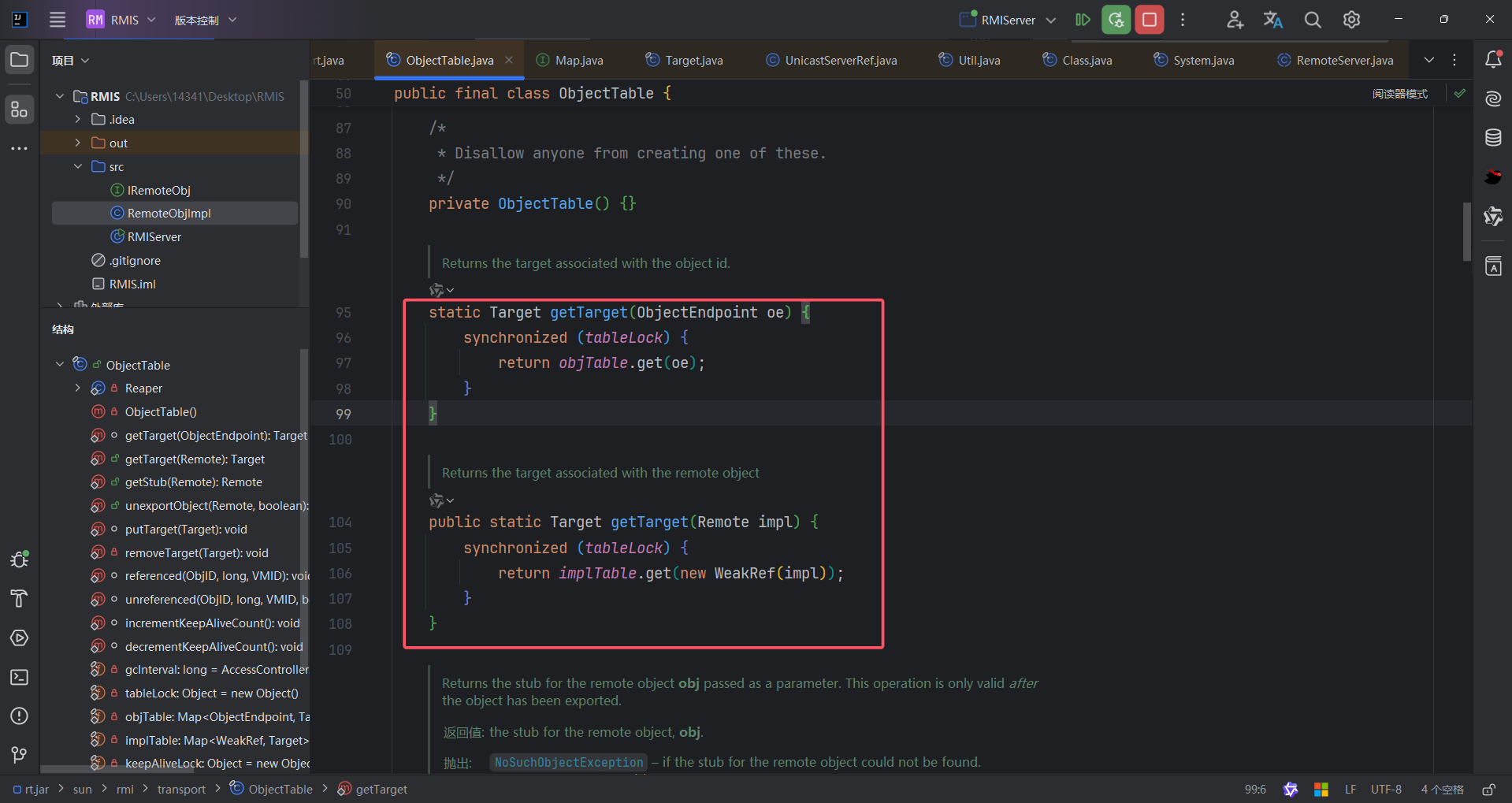Screen dimensions: 1512x803
Task: Open the Structure tool window icon
Action: [x=20, y=110]
